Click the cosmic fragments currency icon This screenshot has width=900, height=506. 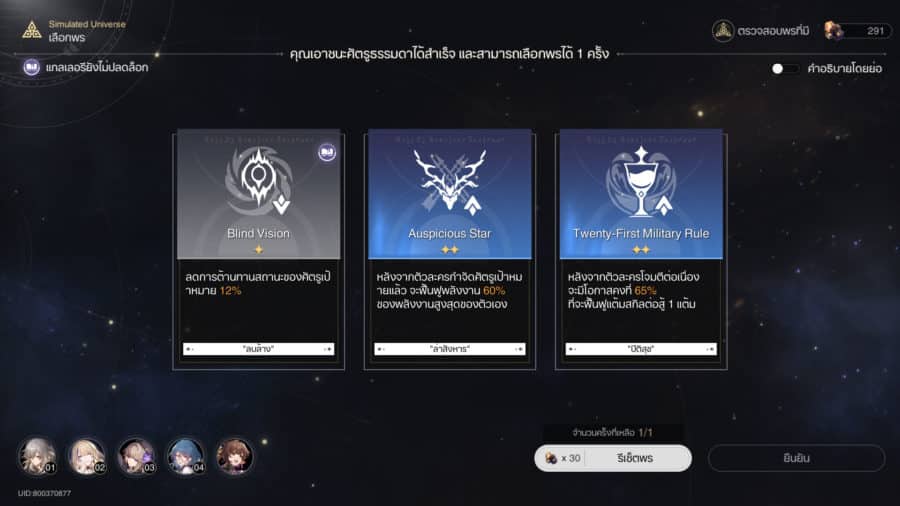point(833,30)
